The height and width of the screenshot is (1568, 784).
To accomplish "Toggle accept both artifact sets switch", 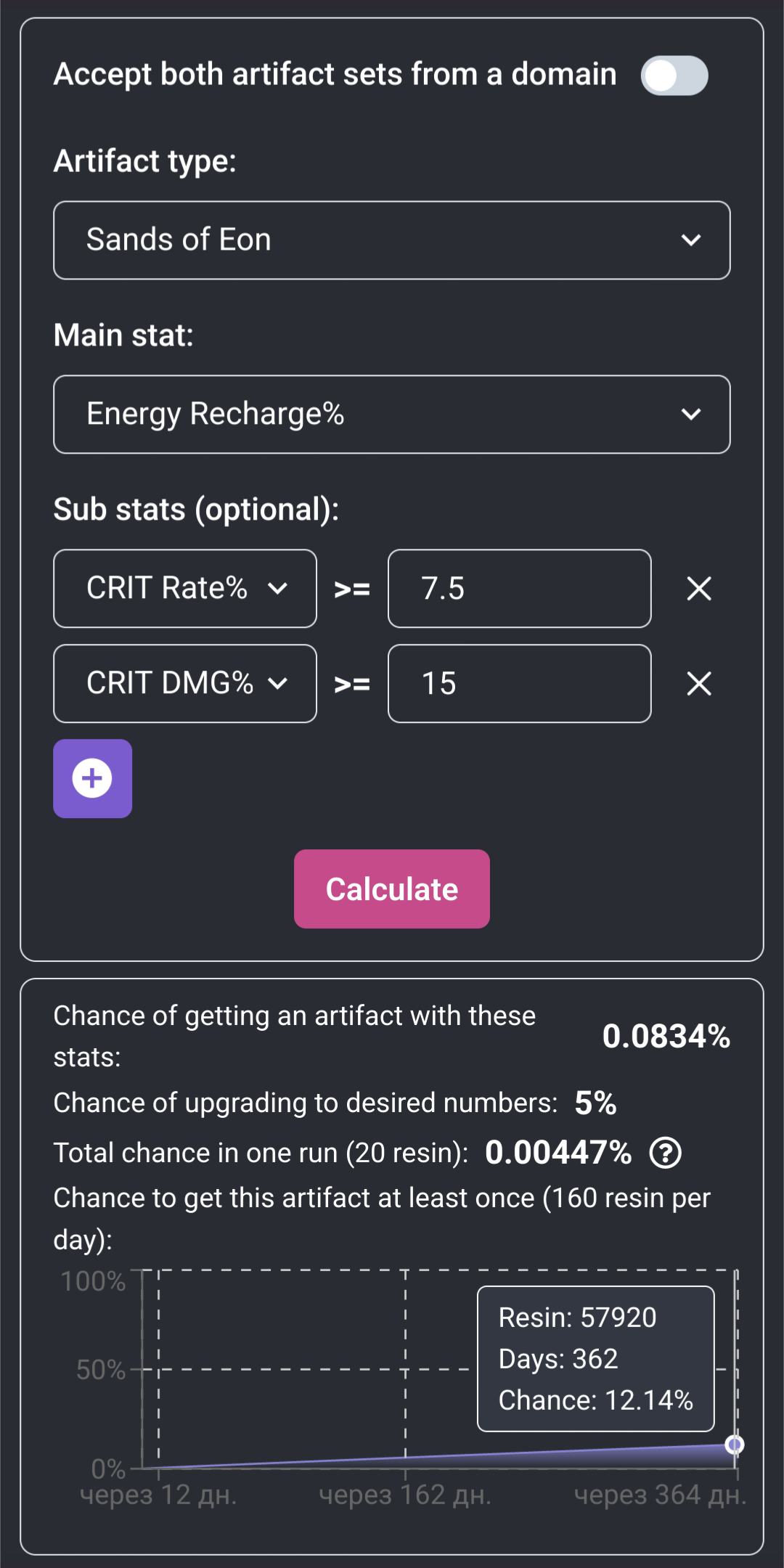I will (x=674, y=75).
